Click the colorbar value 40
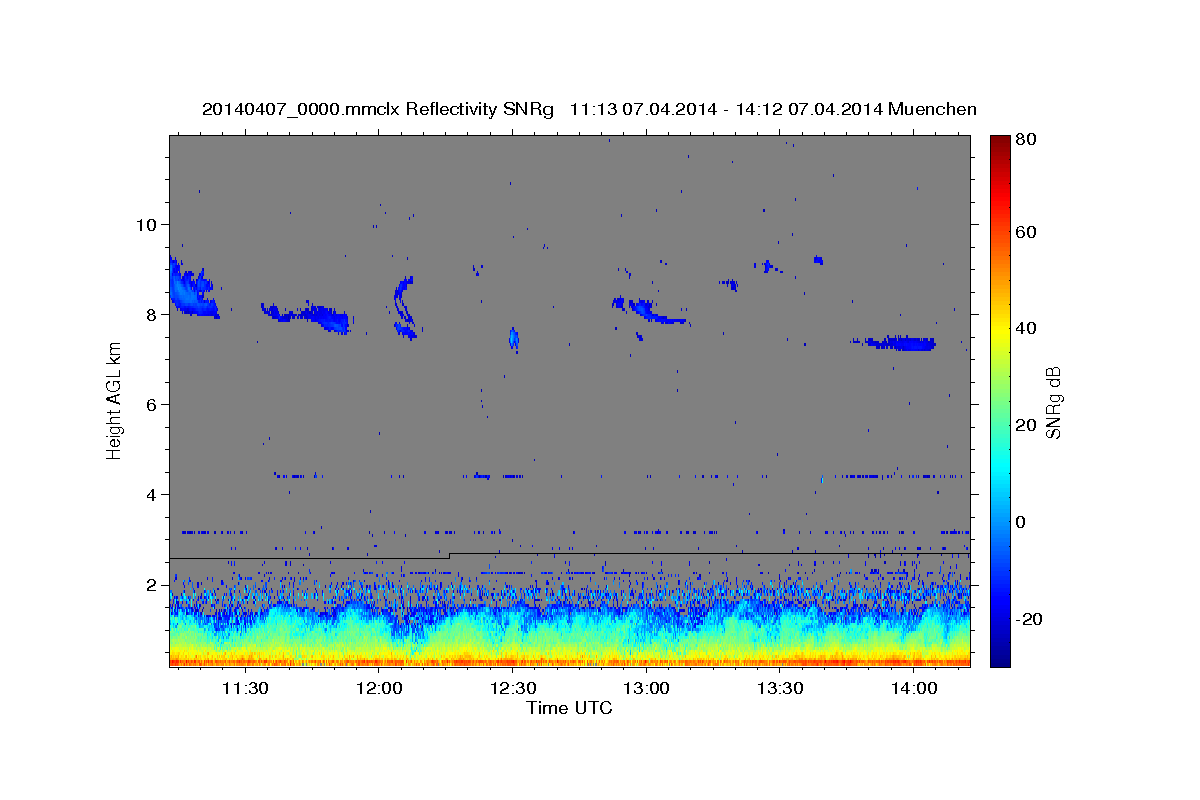Screen dimensions: 1200x800 1028,328
